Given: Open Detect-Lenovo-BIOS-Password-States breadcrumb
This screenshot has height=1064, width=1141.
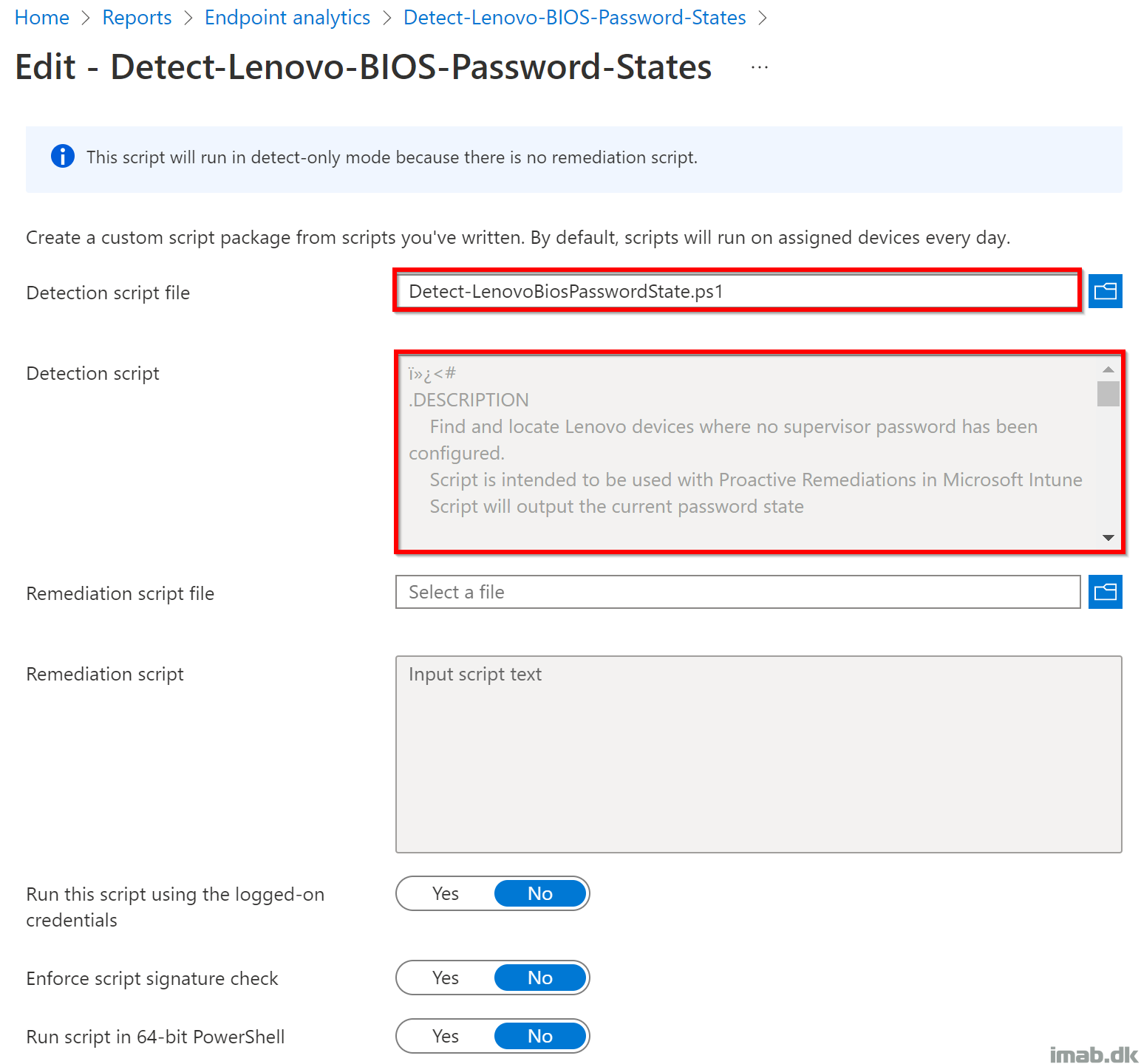Looking at the screenshot, I should [574, 18].
